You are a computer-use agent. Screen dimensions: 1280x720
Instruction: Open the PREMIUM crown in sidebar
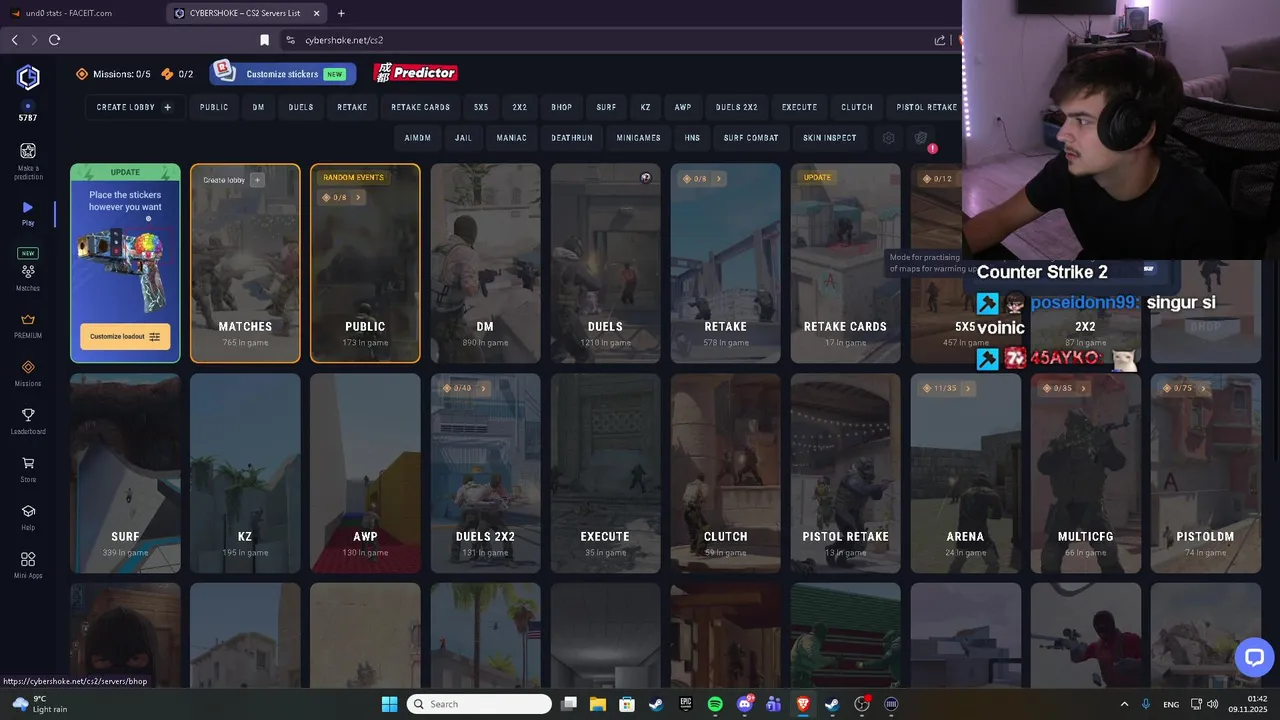pos(28,326)
